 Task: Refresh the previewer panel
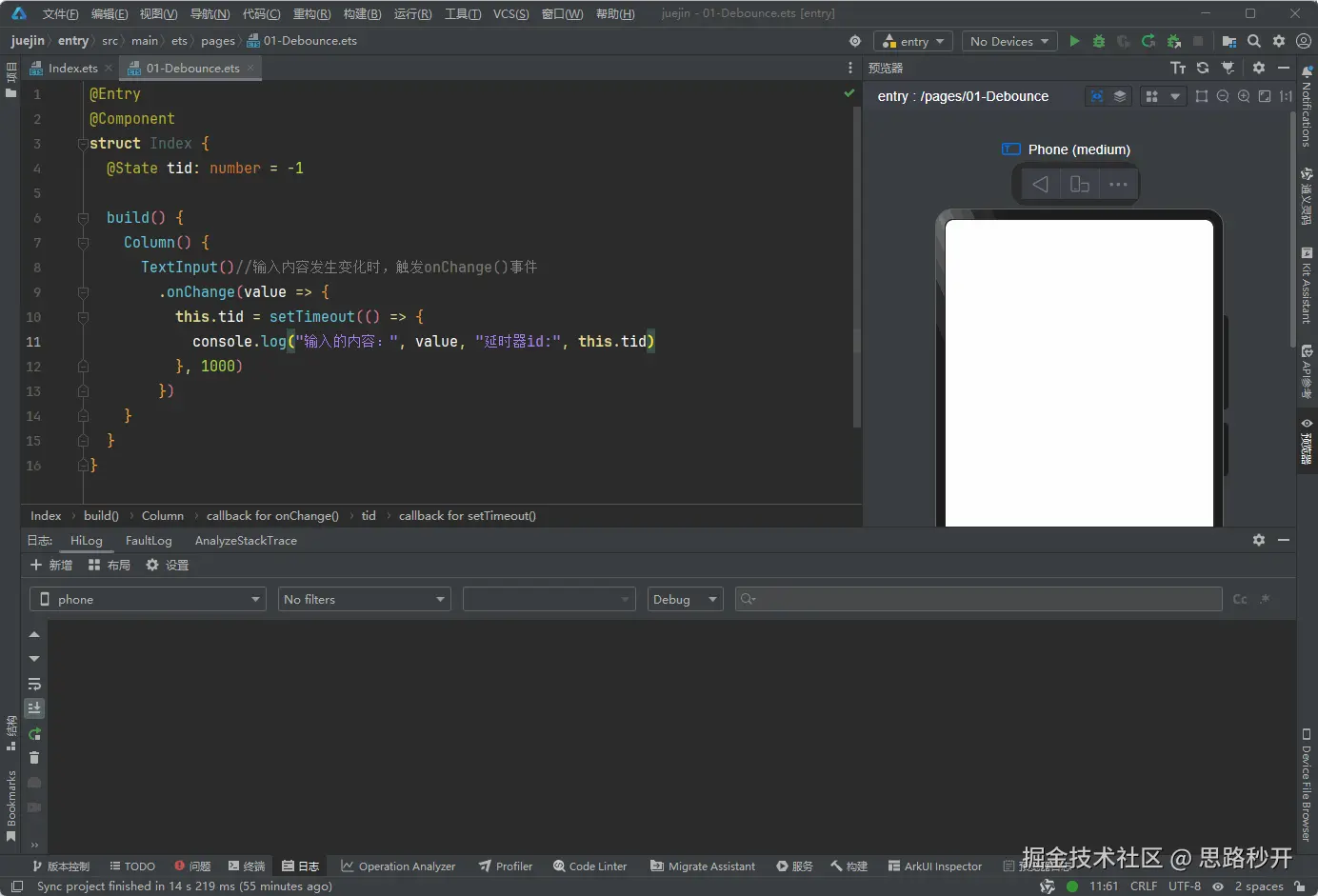[x=1203, y=68]
